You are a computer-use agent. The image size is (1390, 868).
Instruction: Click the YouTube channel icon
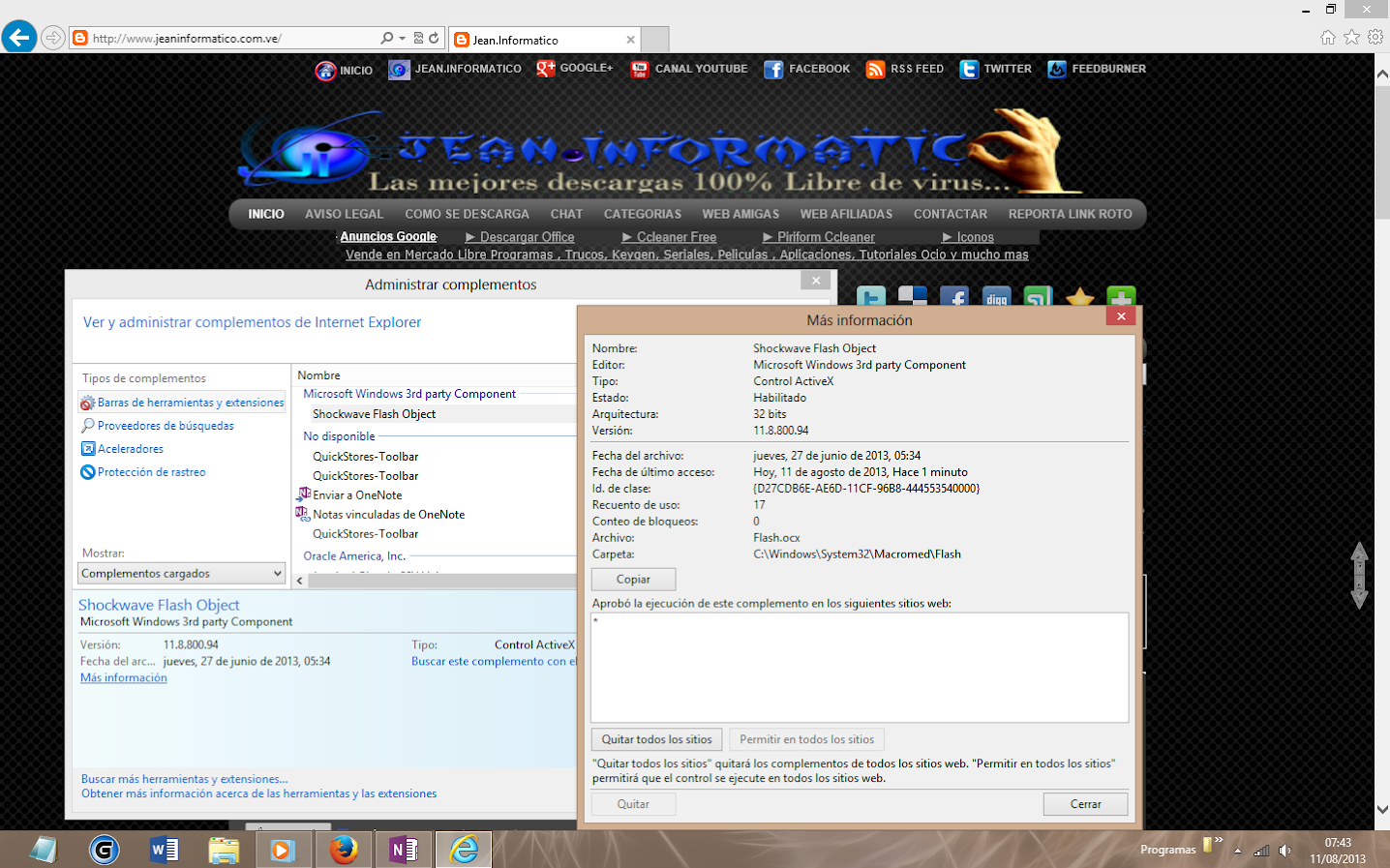point(639,70)
